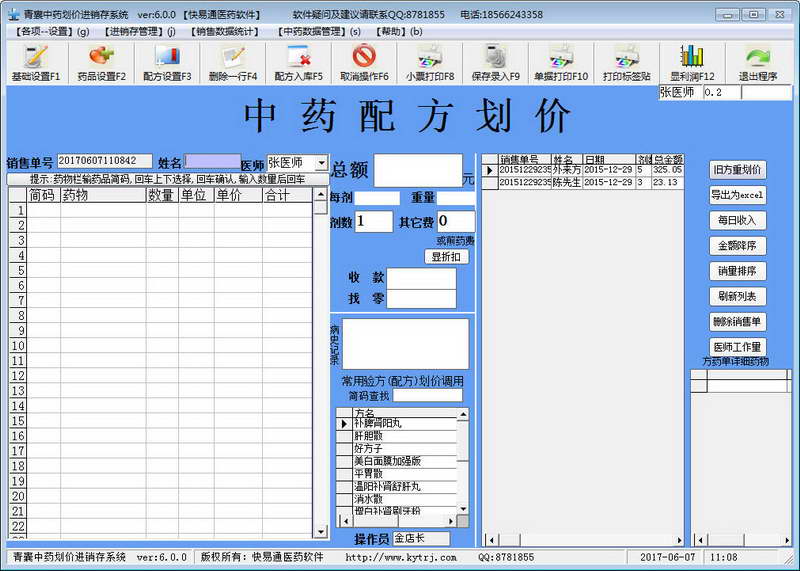Image resolution: width=800 pixels, height=571 pixels.
Task: Click the 销售单号 input field
Action: (x=105, y=161)
